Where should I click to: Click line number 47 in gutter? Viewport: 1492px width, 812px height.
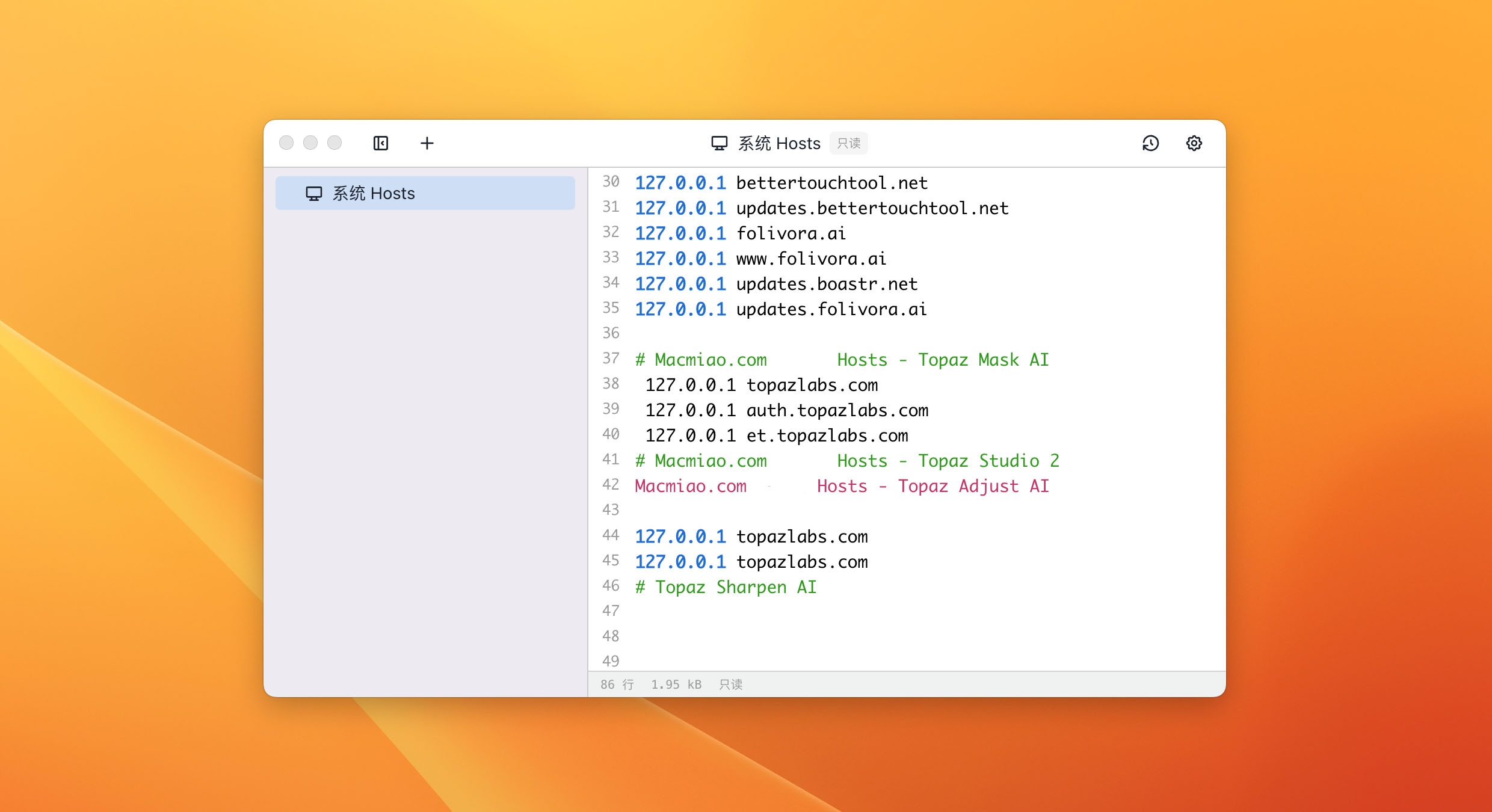coord(611,611)
